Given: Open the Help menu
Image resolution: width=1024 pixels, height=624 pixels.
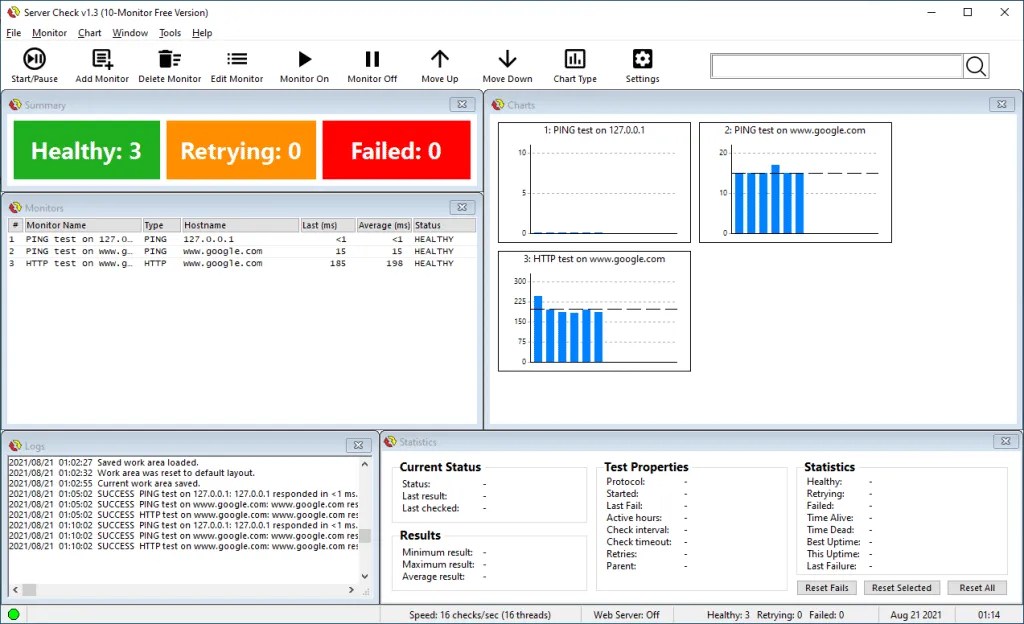Looking at the screenshot, I should (202, 33).
